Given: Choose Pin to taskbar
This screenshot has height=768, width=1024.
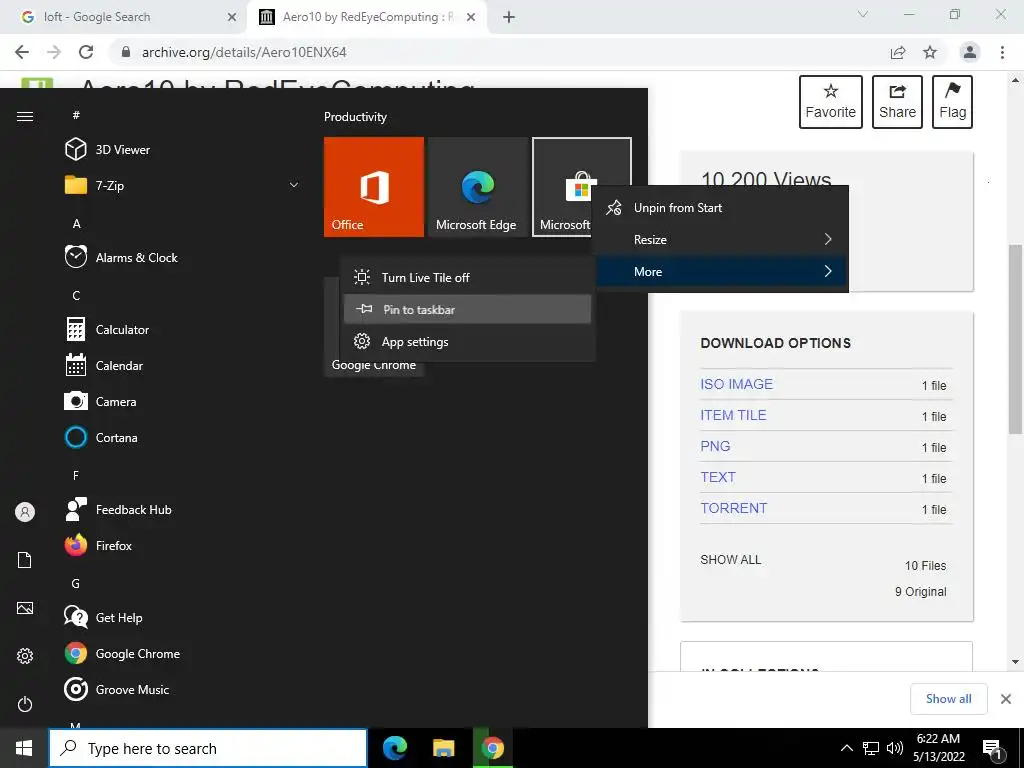Looking at the screenshot, I should (x=468, y=310).
